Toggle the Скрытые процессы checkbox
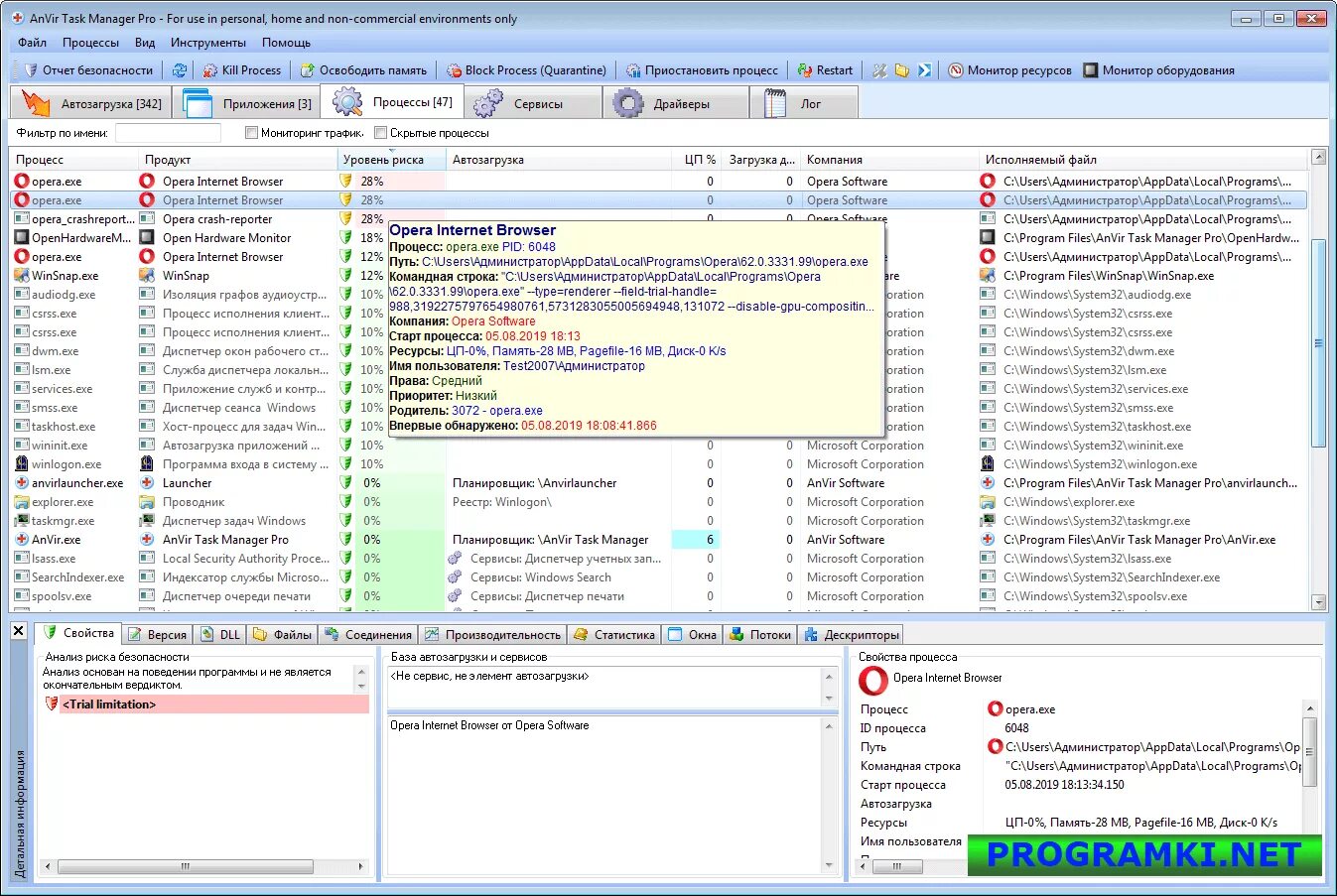The height and width of the screenshot is (896, 1337). coord(380,133)
